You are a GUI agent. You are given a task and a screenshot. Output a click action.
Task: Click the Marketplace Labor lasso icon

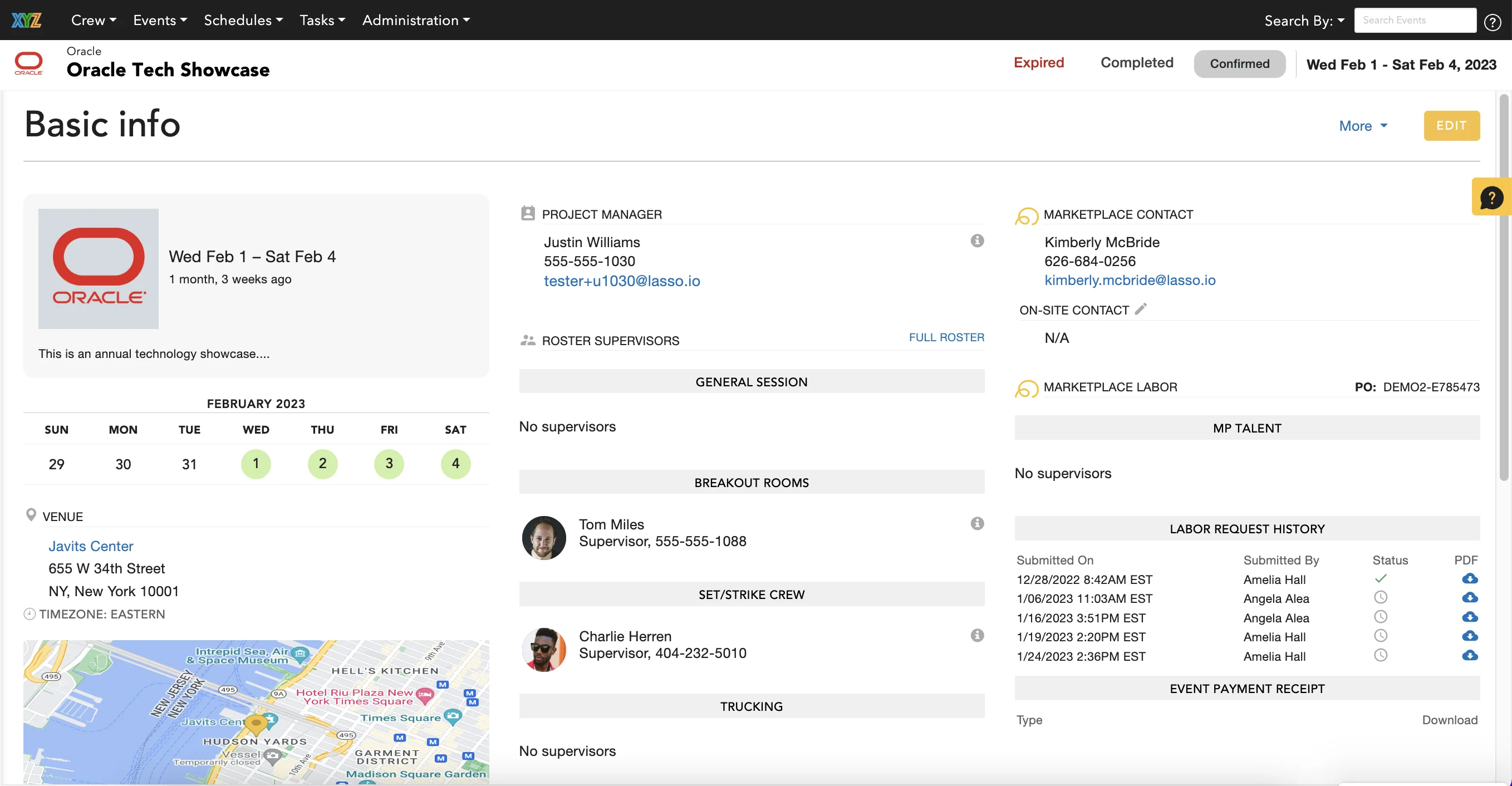click(1026, 389)
